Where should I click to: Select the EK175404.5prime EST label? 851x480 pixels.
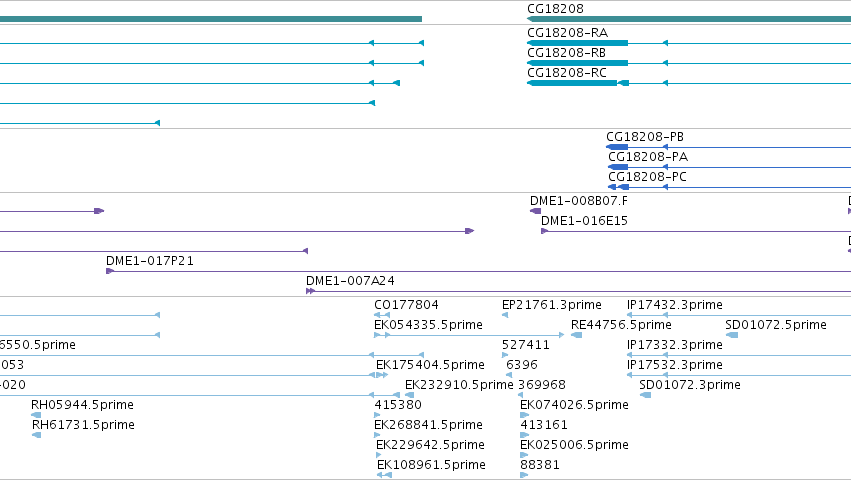click(430, 365)
